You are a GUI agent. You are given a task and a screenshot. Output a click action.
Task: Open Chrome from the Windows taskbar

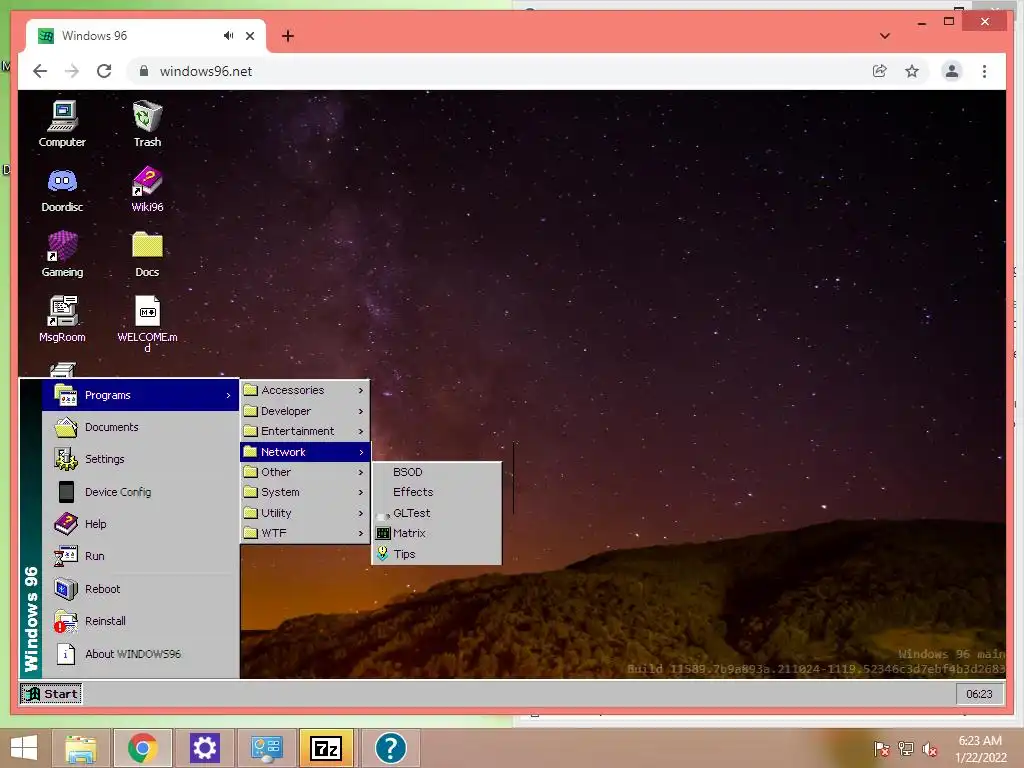143,748
